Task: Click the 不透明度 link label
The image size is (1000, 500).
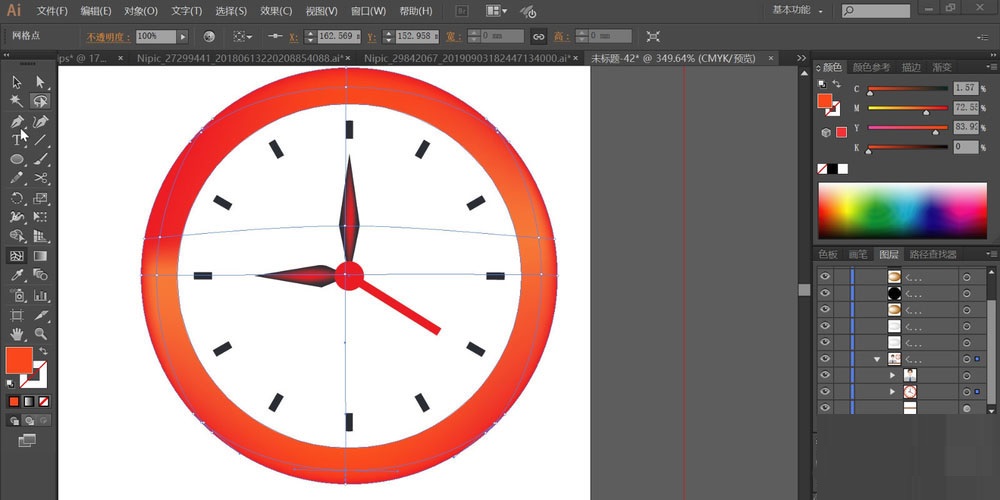Action: pyautogui.click(x=108, y=36)
